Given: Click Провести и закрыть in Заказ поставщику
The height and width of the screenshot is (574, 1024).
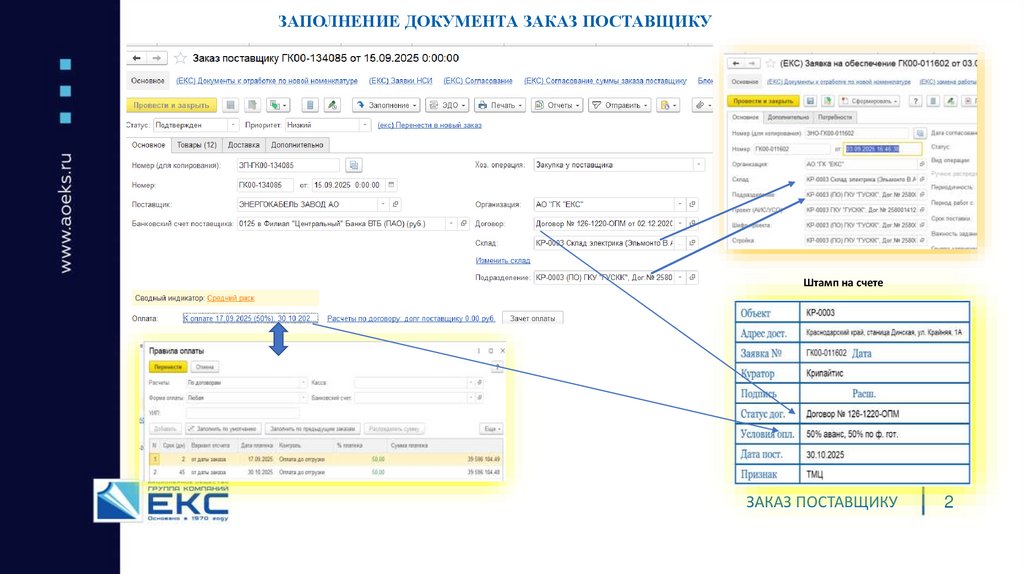Looking at the screenshot, I should coord(171,105).
